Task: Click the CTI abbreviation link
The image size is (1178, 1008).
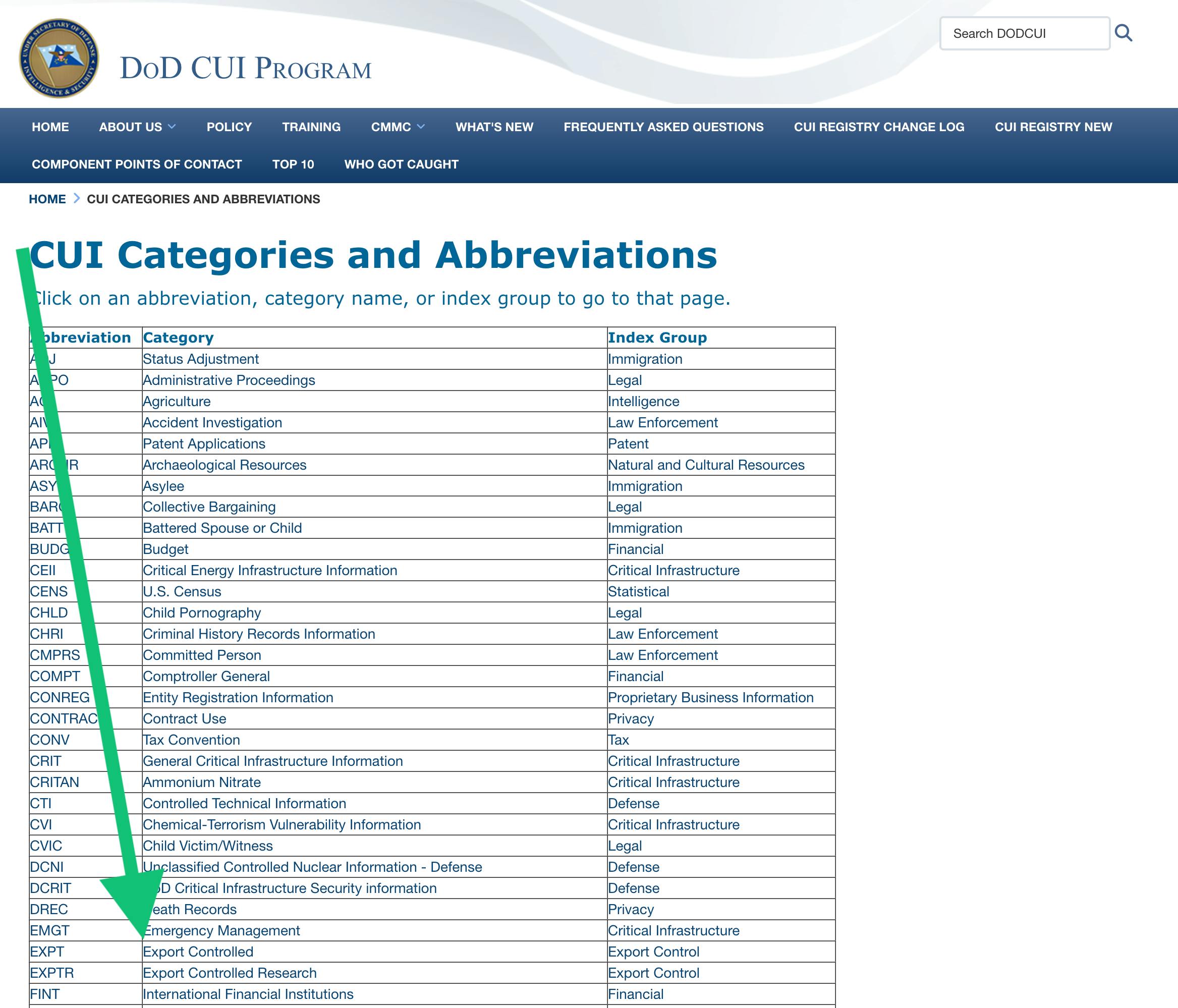Action: click(41, 803)
